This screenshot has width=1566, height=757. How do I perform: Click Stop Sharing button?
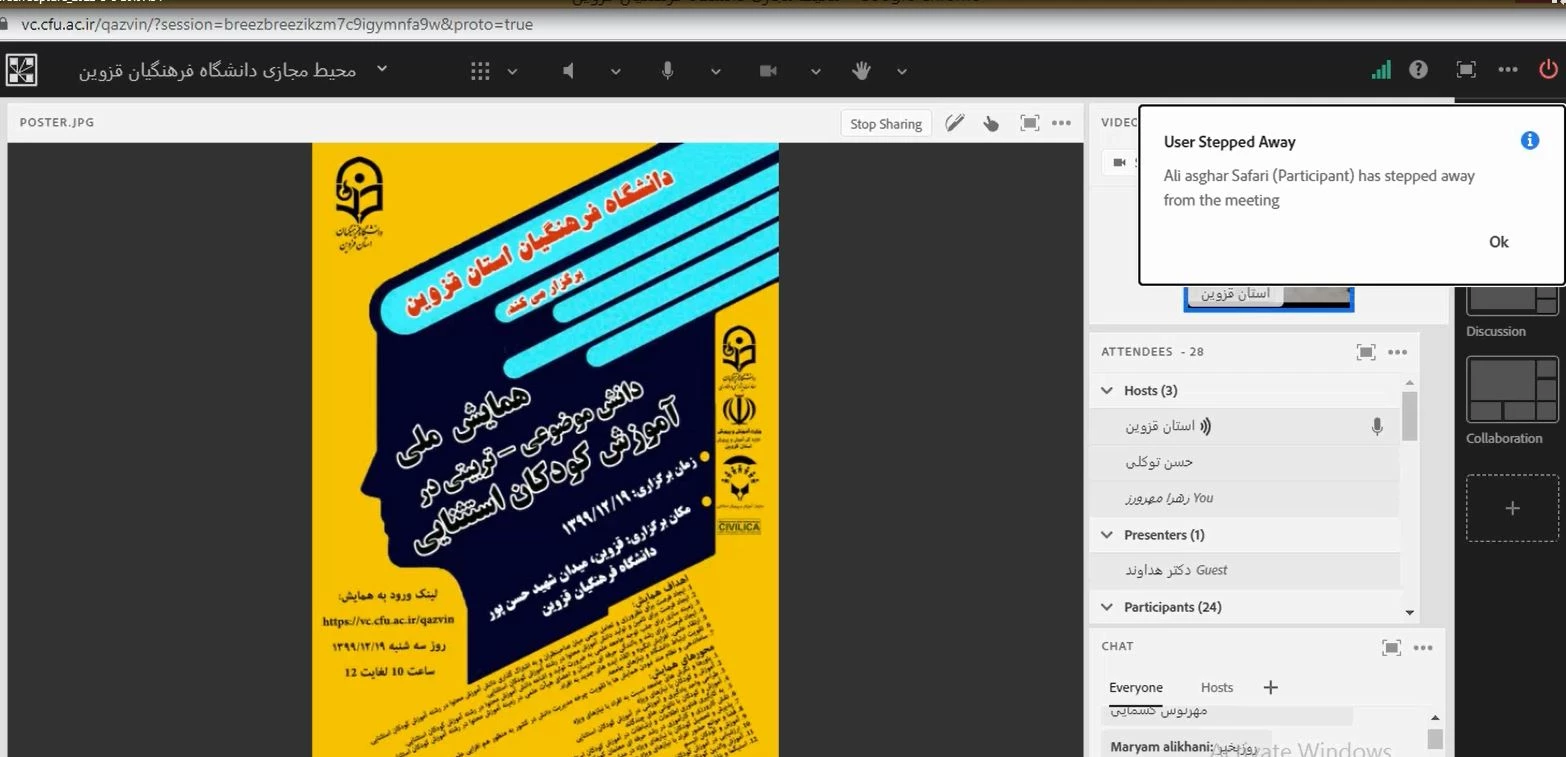[885, 124]
